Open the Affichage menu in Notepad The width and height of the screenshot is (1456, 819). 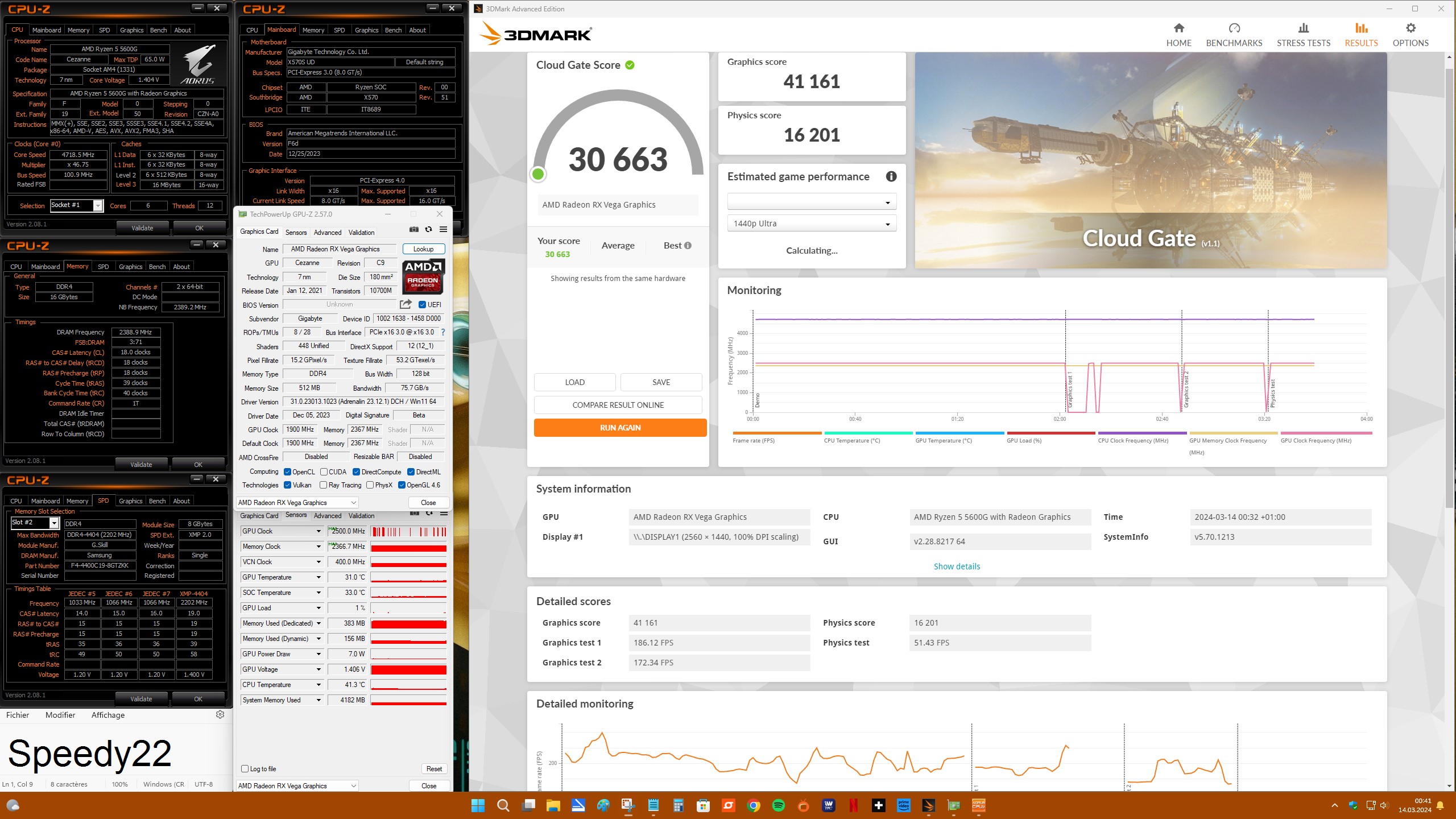pos(108,715)
